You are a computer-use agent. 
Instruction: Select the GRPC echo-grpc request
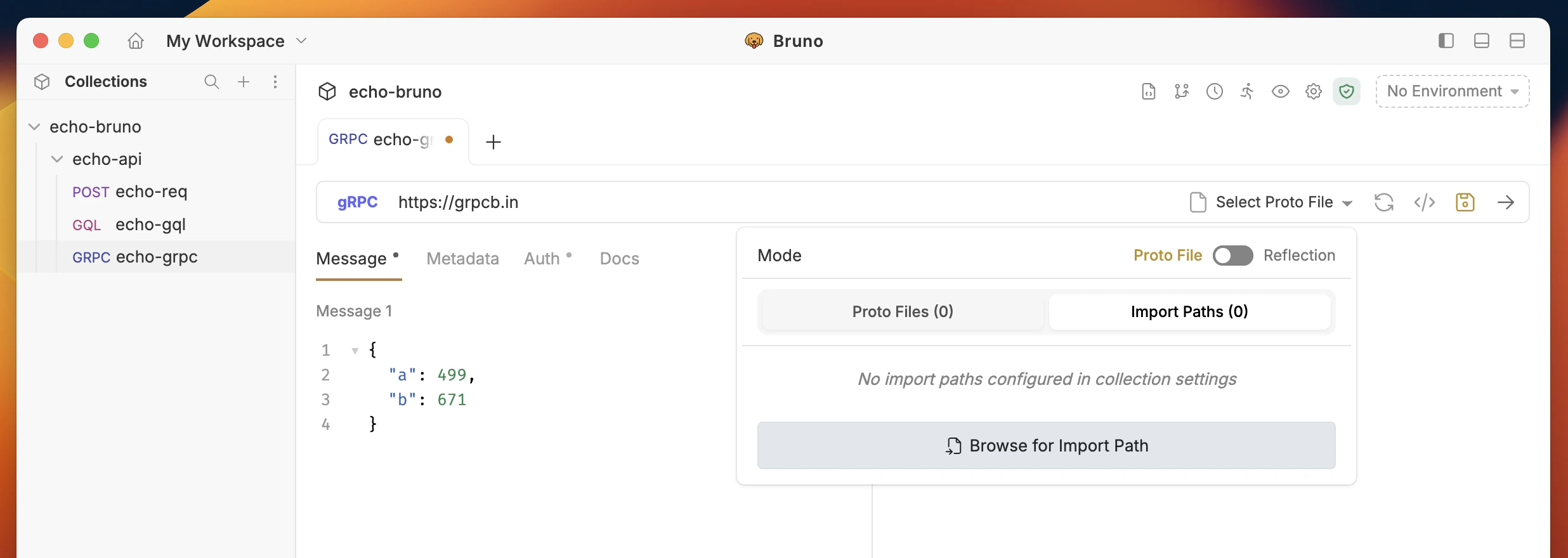[x=156, y=257]
